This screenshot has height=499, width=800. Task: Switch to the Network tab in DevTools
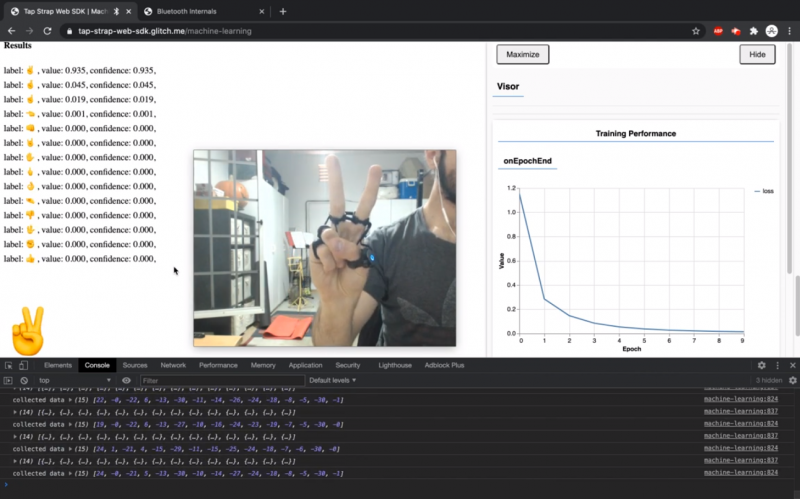173,366
